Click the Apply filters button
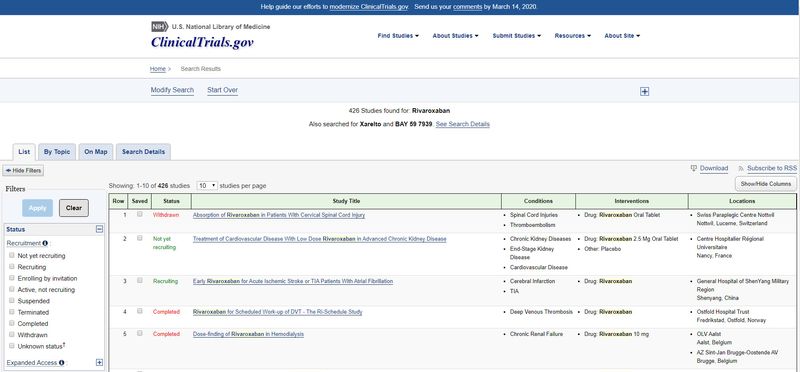This screenshot has width=800, height=372. (37, 208)
